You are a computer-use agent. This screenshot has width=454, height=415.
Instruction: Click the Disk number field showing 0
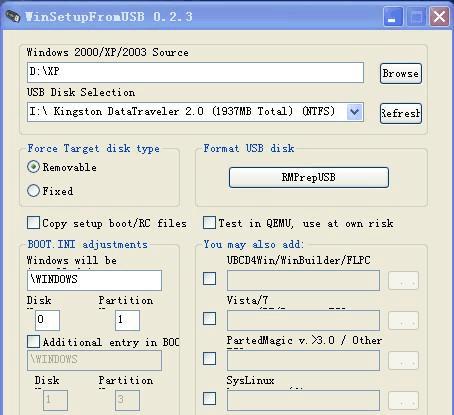click(47, 320)
